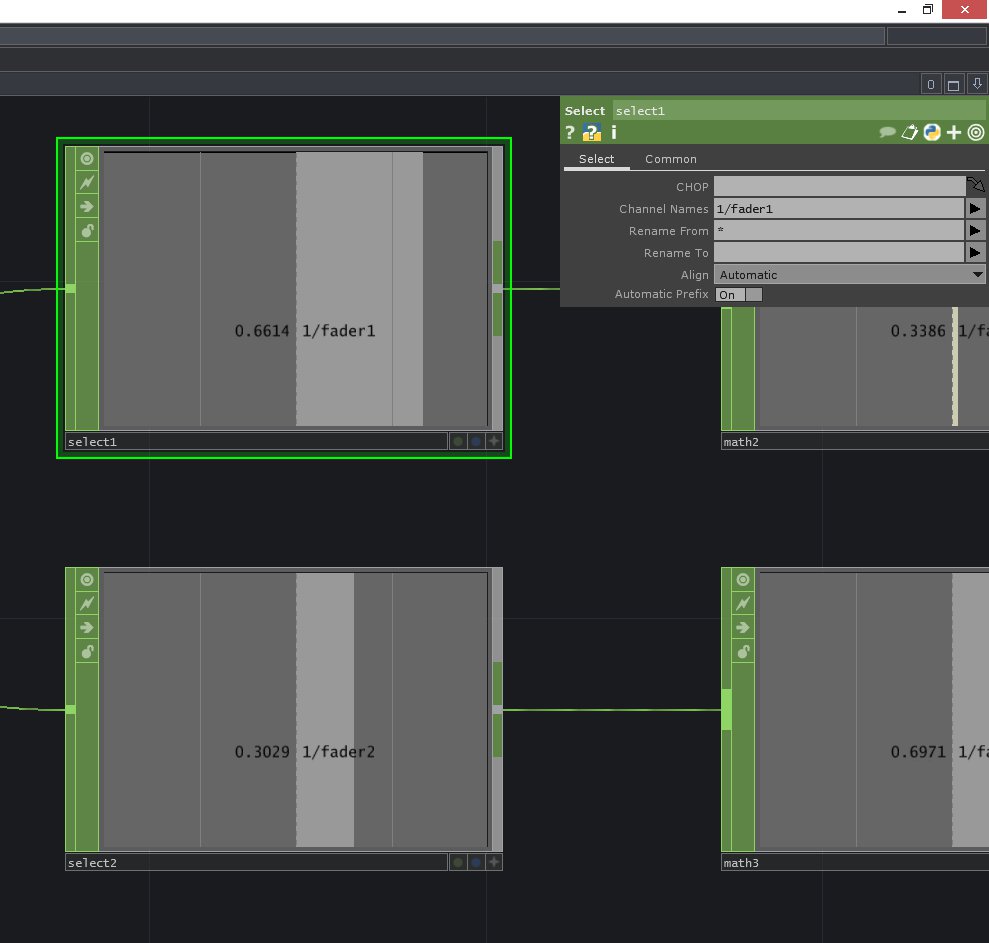Open the Align dropdown set to Automatic
This screenshot has height=943, width=989.
pos(850,275)
